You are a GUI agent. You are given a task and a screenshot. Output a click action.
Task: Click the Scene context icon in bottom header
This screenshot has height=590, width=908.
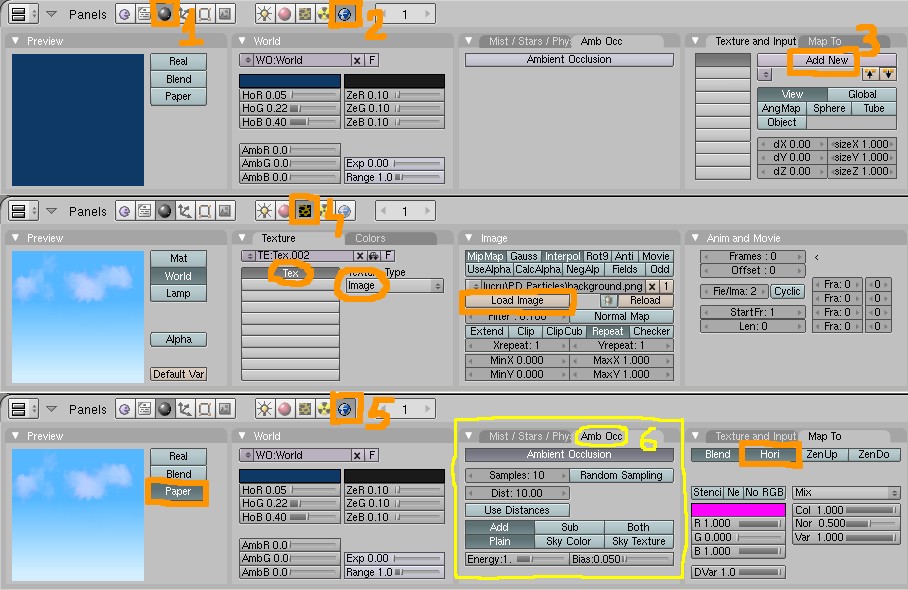(x=224, y=408)
